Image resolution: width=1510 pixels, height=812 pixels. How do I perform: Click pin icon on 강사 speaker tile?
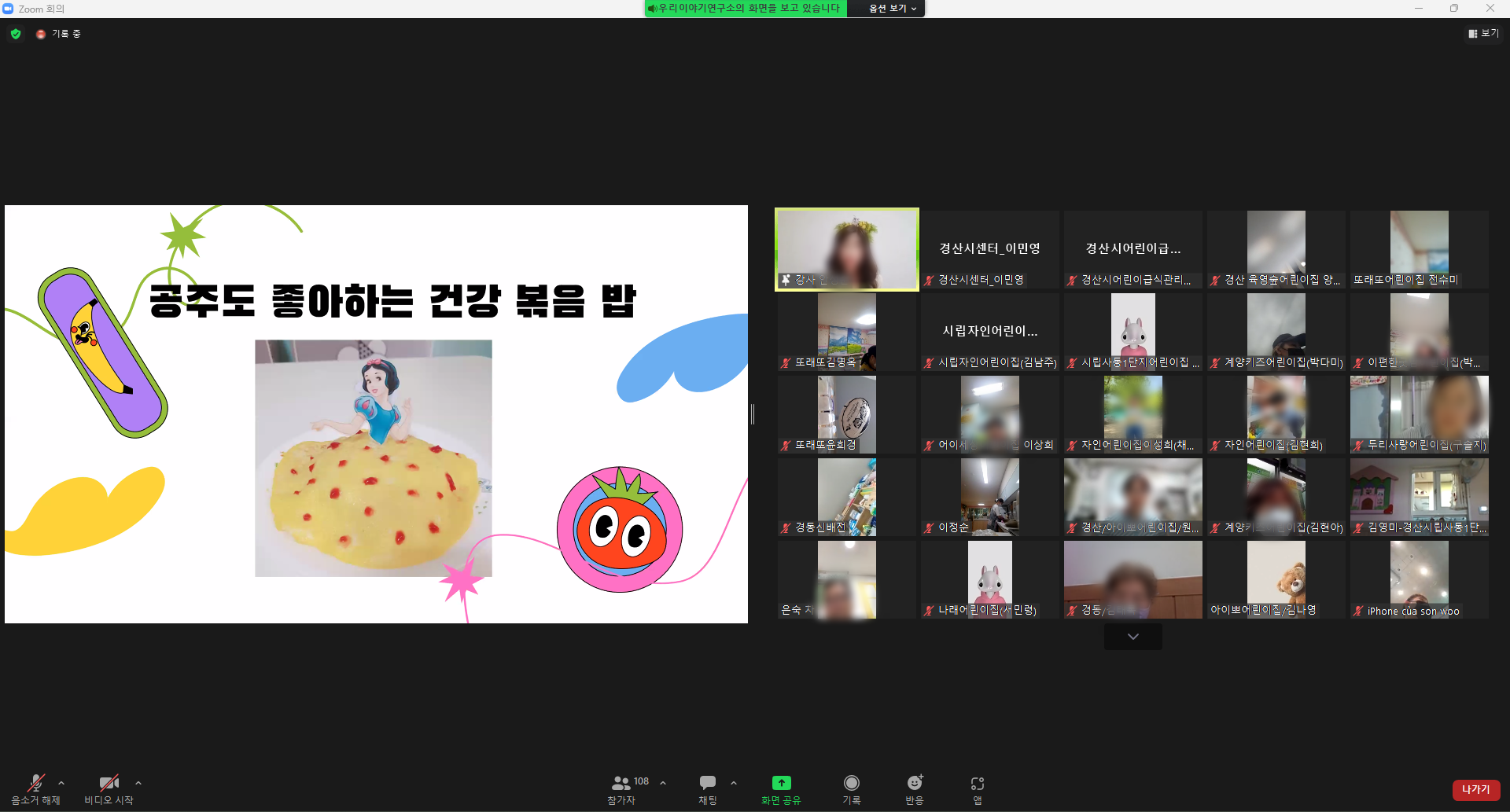786,280
